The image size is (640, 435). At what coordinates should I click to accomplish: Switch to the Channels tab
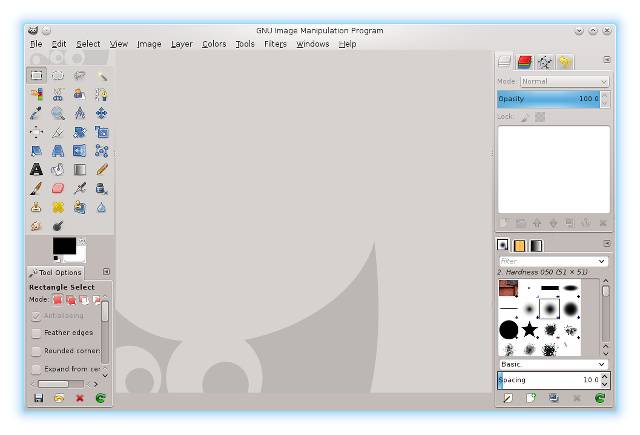[524, 62]
